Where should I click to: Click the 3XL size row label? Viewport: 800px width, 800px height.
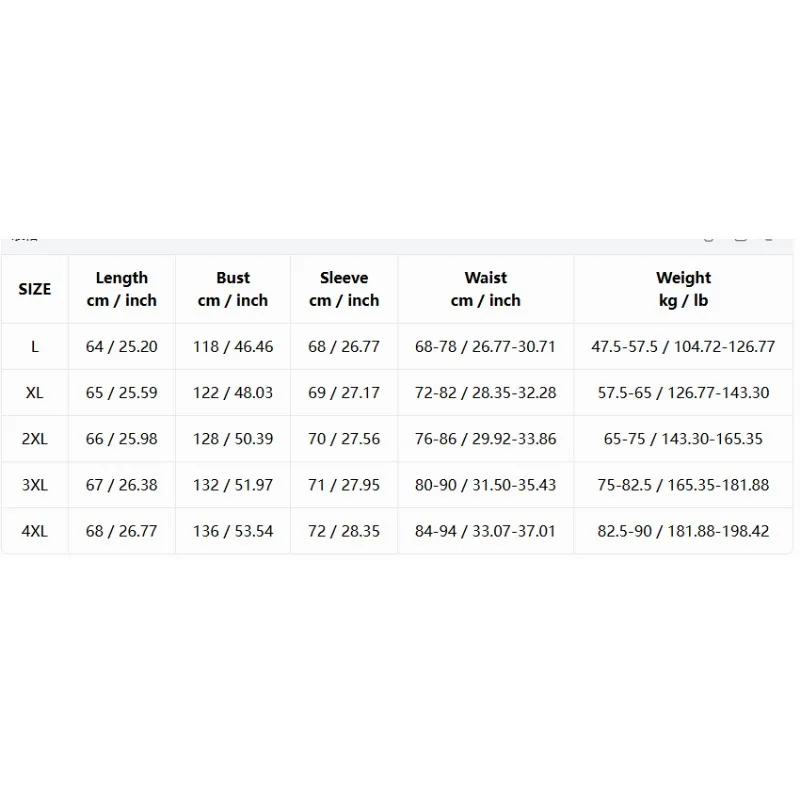35,485
